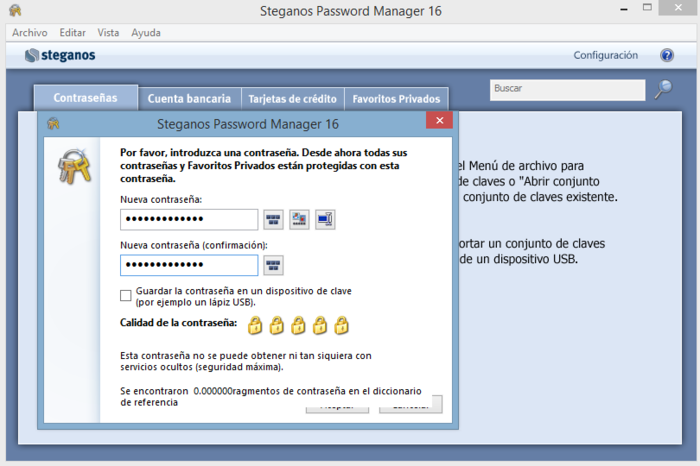
Task: Click the second password quality padlock
Action: pyautogui.click(x=276, y=325)
